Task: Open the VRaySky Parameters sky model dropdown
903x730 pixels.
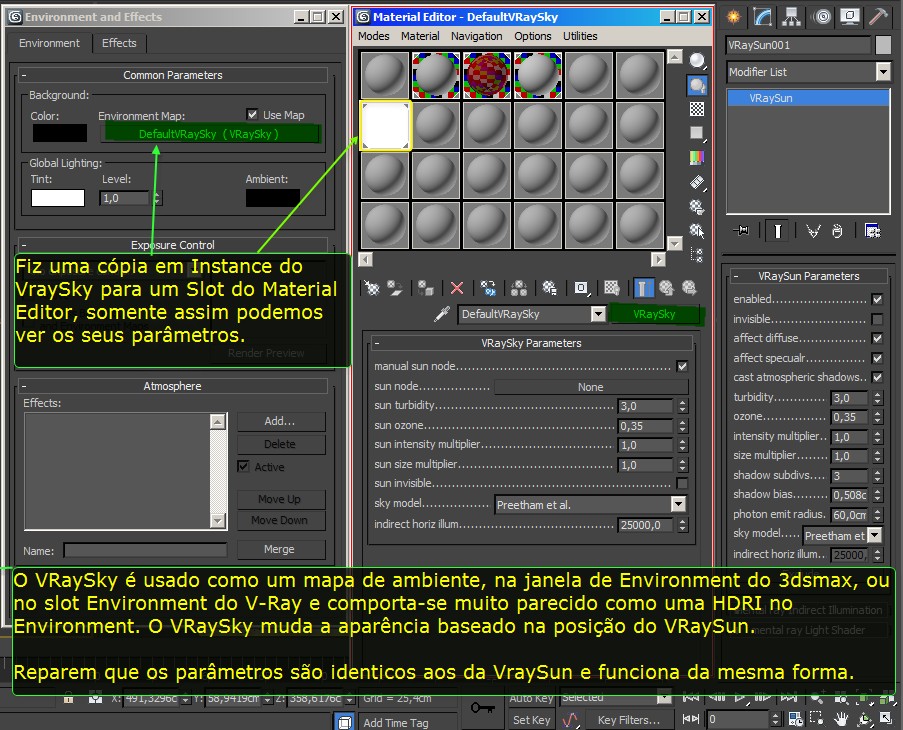Action: point(678,504)
